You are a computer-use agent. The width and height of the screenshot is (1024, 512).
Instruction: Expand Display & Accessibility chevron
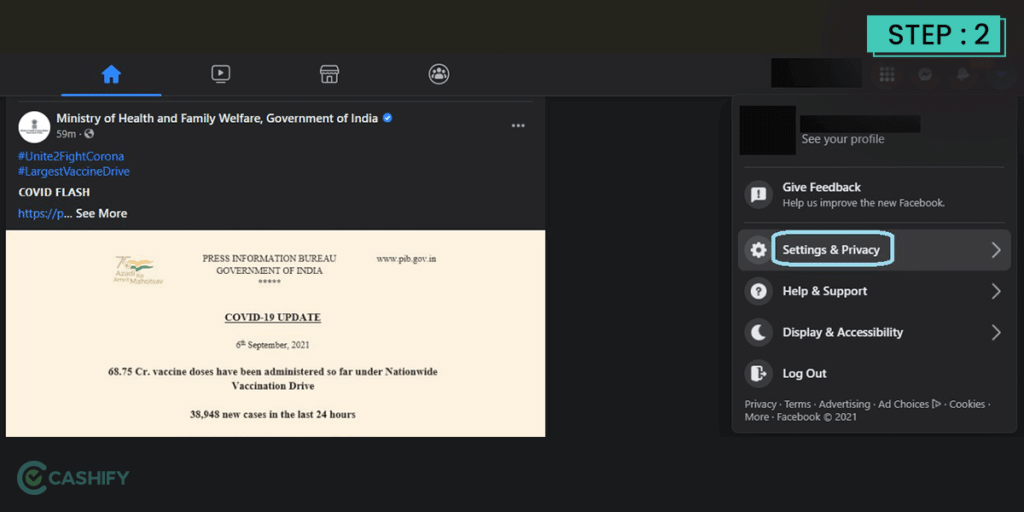(x=996, y=332)
